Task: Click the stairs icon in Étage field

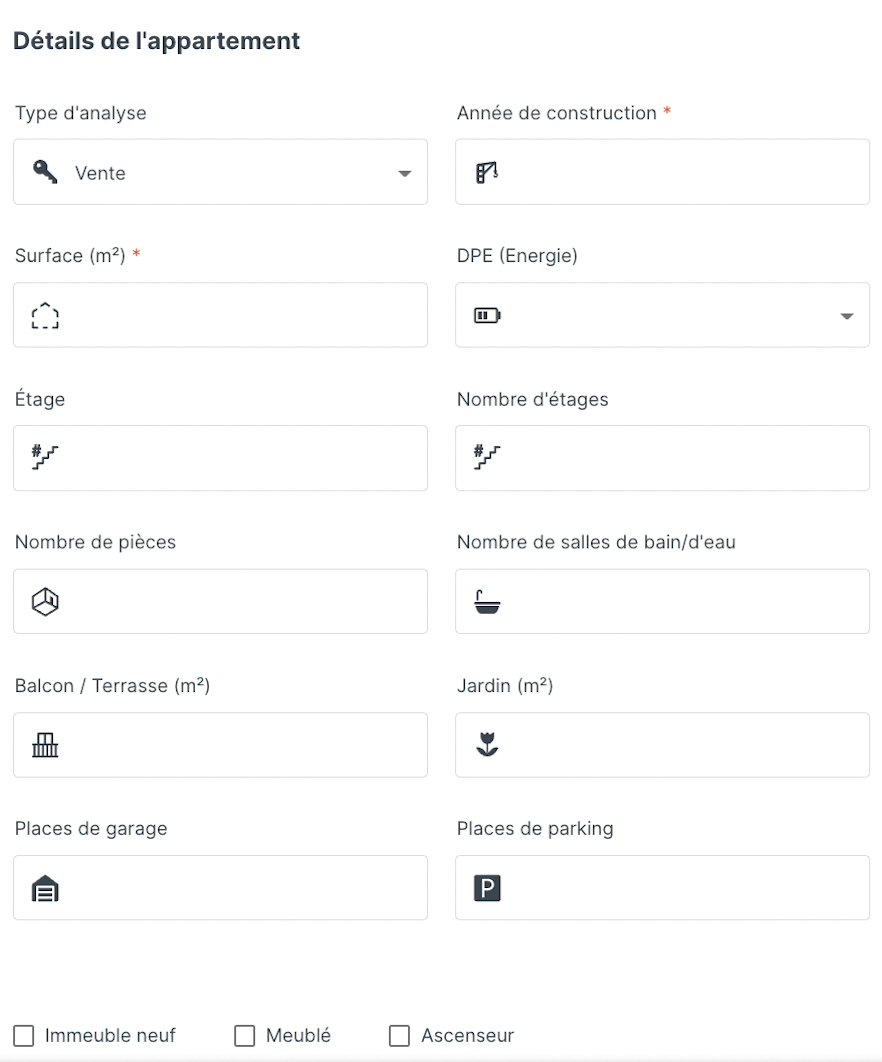Action: pos(45,457)
